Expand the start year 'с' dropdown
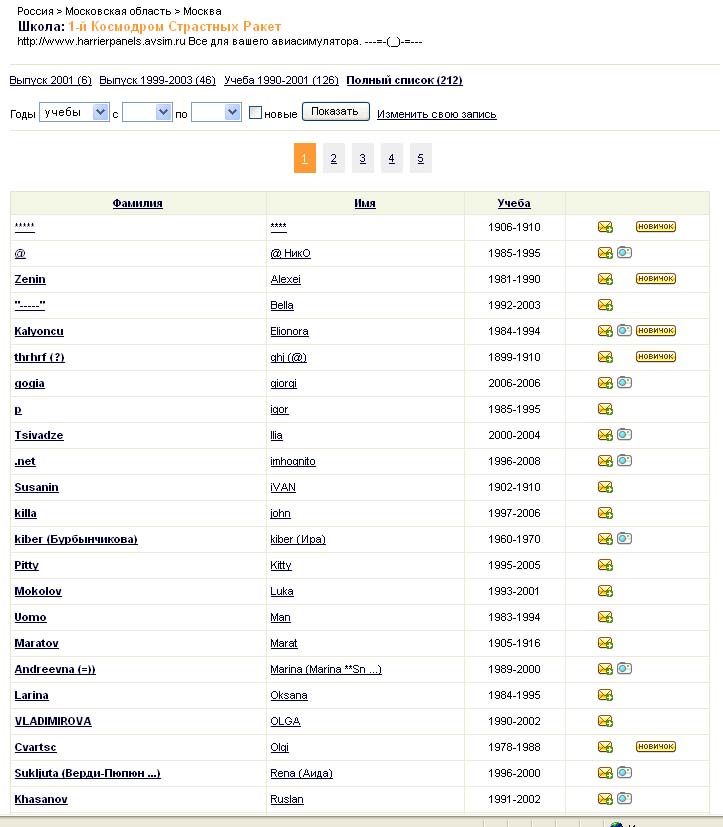The height and width of the screenshot is (827, 723). pos(148,113)
